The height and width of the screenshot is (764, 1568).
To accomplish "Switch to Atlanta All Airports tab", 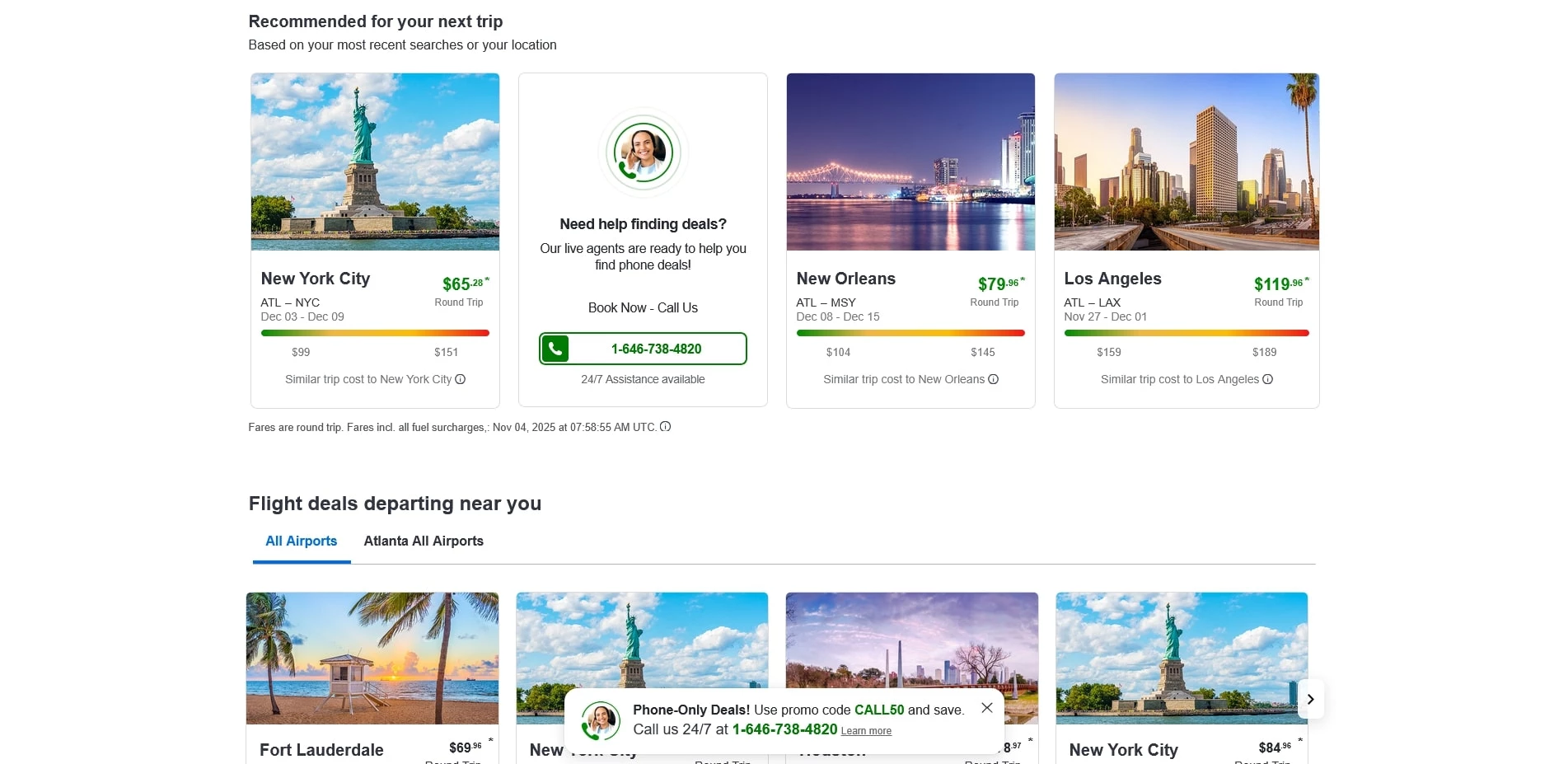I will point(424,541).
